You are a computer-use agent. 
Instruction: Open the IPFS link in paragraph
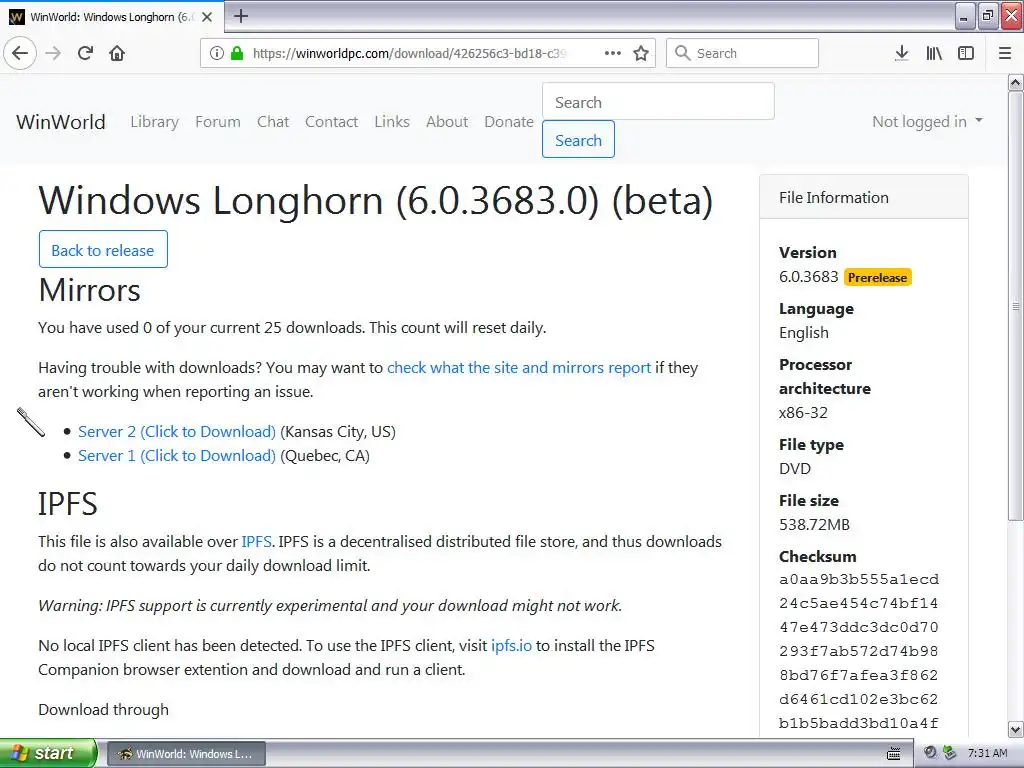(256, 541)
